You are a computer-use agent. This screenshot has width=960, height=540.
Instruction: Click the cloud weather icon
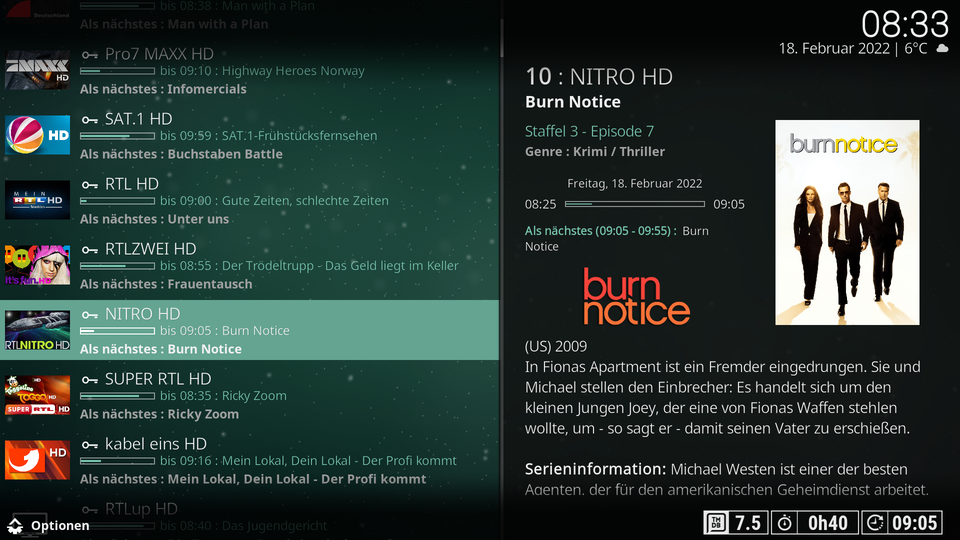pyautogui.click(x=943, y=48)
